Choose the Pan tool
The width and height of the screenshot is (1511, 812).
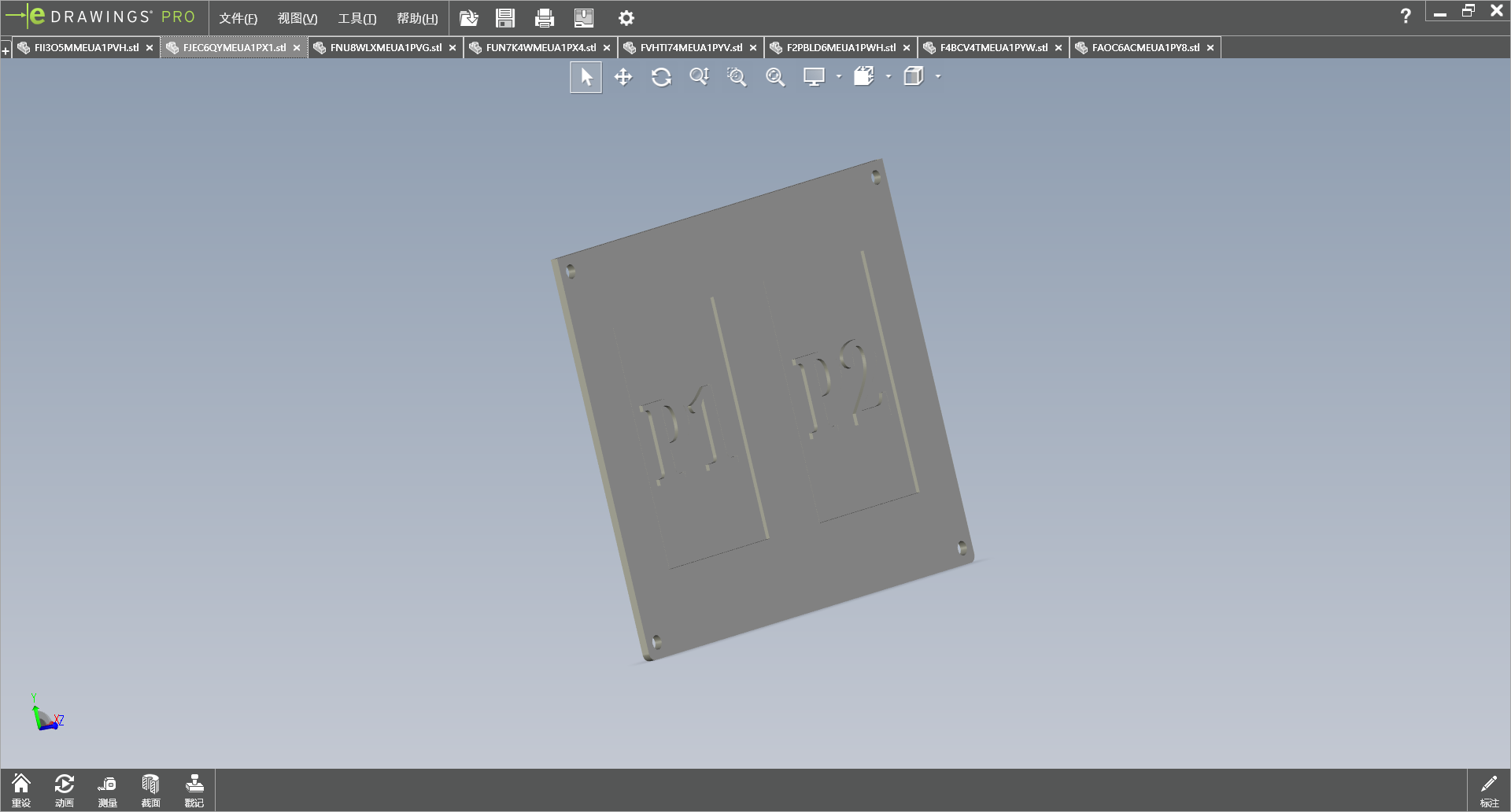pos(623,77)
